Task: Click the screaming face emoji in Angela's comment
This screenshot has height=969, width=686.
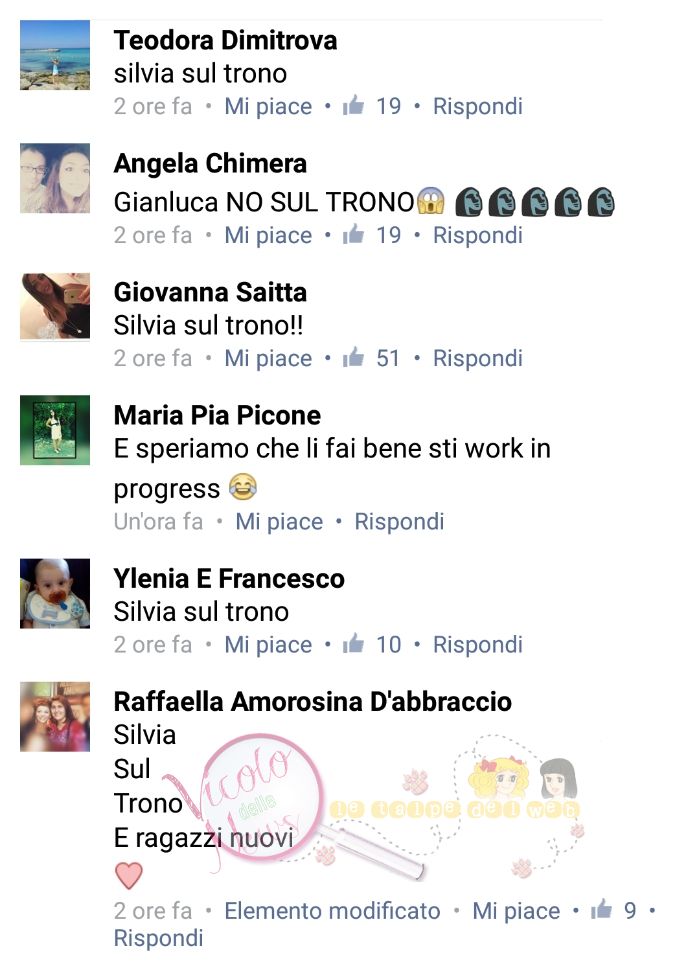Action: (x=431, y=202)
